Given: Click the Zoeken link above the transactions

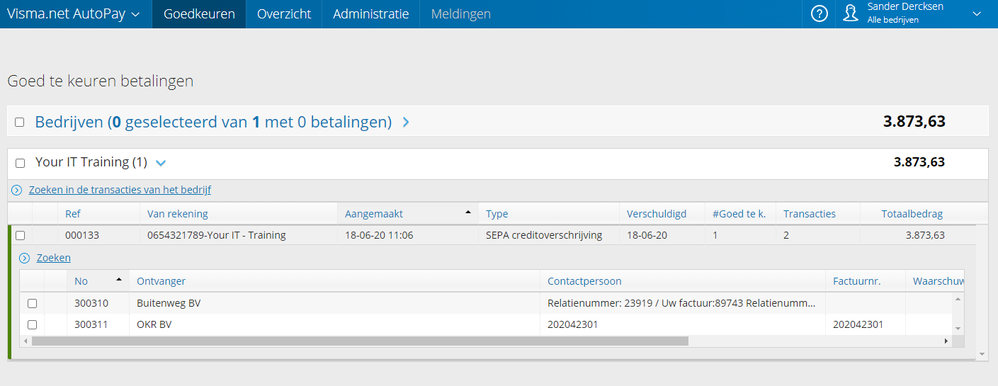Looking at the screenshot, I should 53,258.
